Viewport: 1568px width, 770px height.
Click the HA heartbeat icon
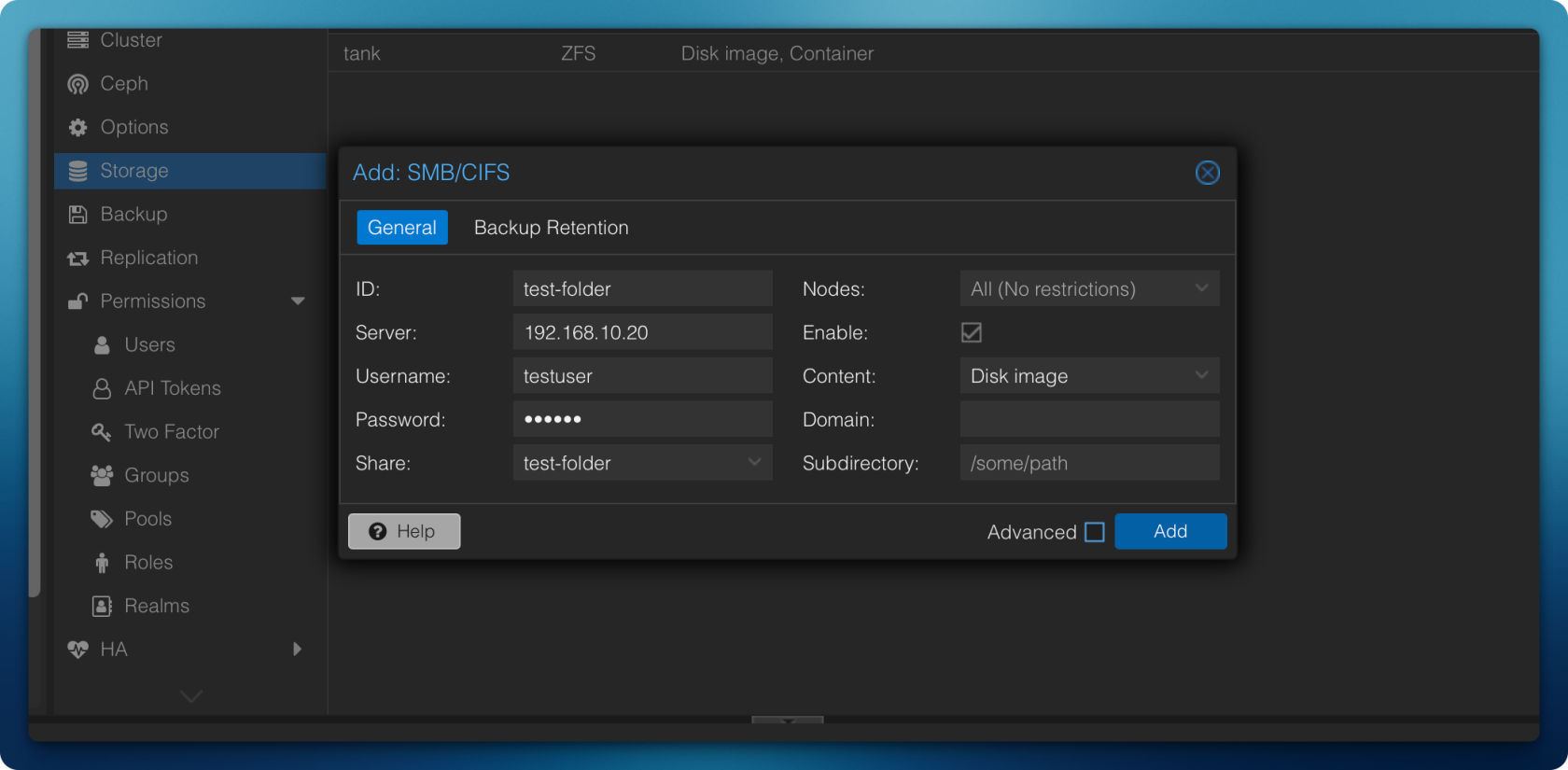click(78, 650)
